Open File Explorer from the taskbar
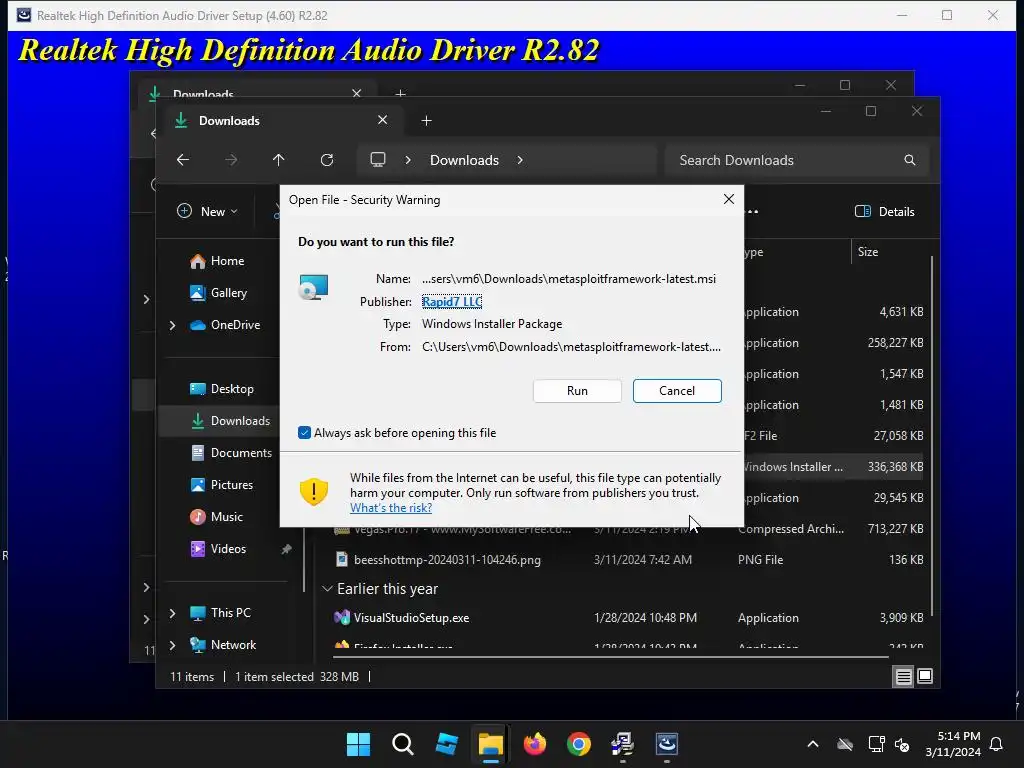Image resolution: width=1024 pixels, height=768 pixels. 490,744
